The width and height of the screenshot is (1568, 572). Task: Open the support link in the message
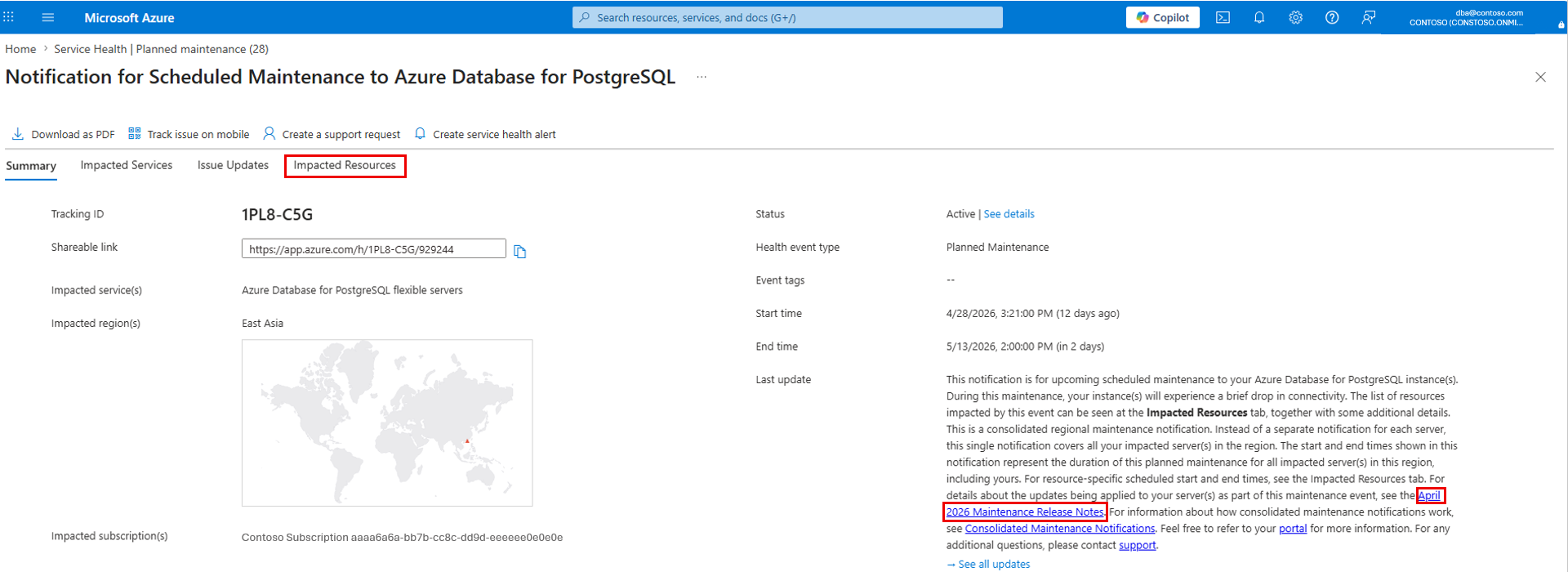pos(1138,545)
